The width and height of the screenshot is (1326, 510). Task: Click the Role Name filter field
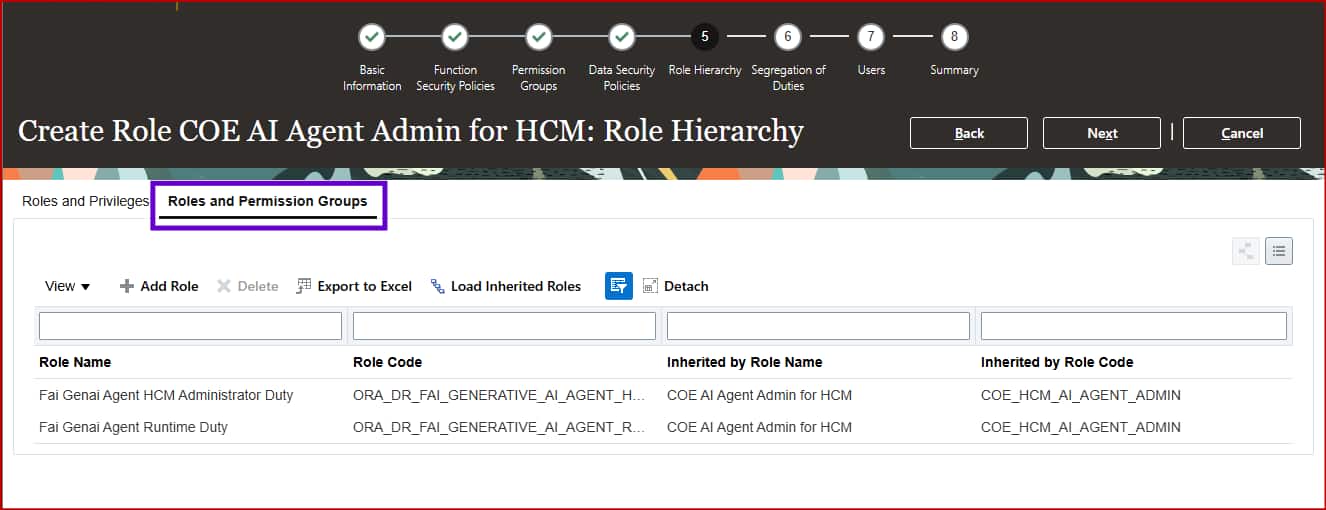point(190,326)
